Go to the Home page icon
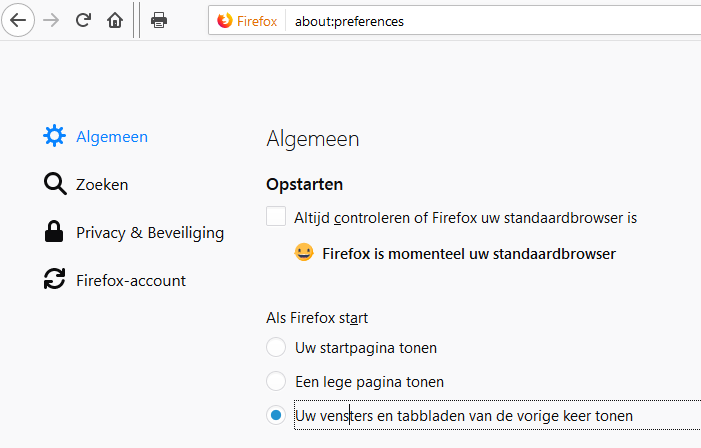Image resolution: width=701 pixels, height=448 pixels. pyautogui.click(x=115, y=20)
